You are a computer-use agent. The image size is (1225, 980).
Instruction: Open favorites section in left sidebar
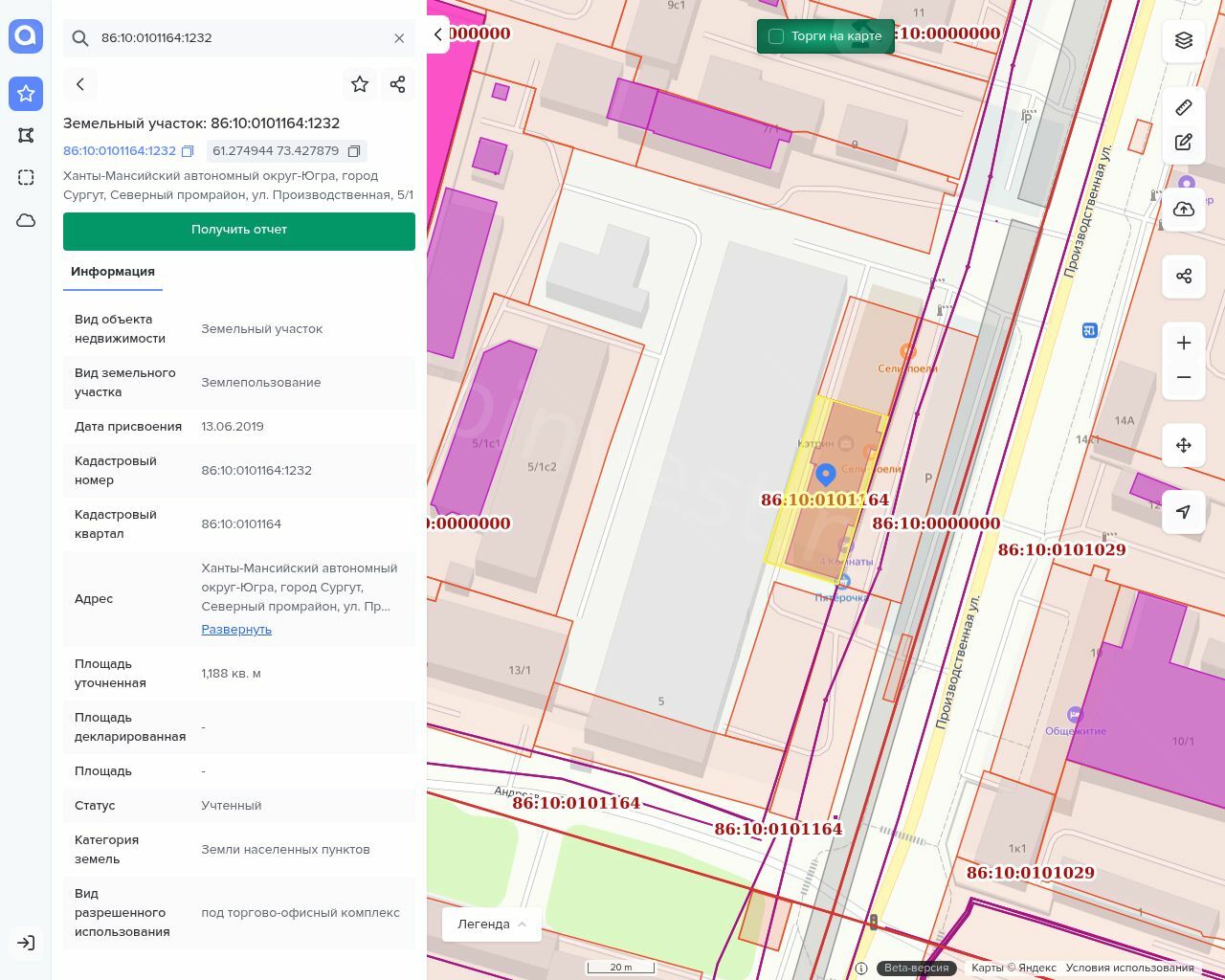(26, 93)
